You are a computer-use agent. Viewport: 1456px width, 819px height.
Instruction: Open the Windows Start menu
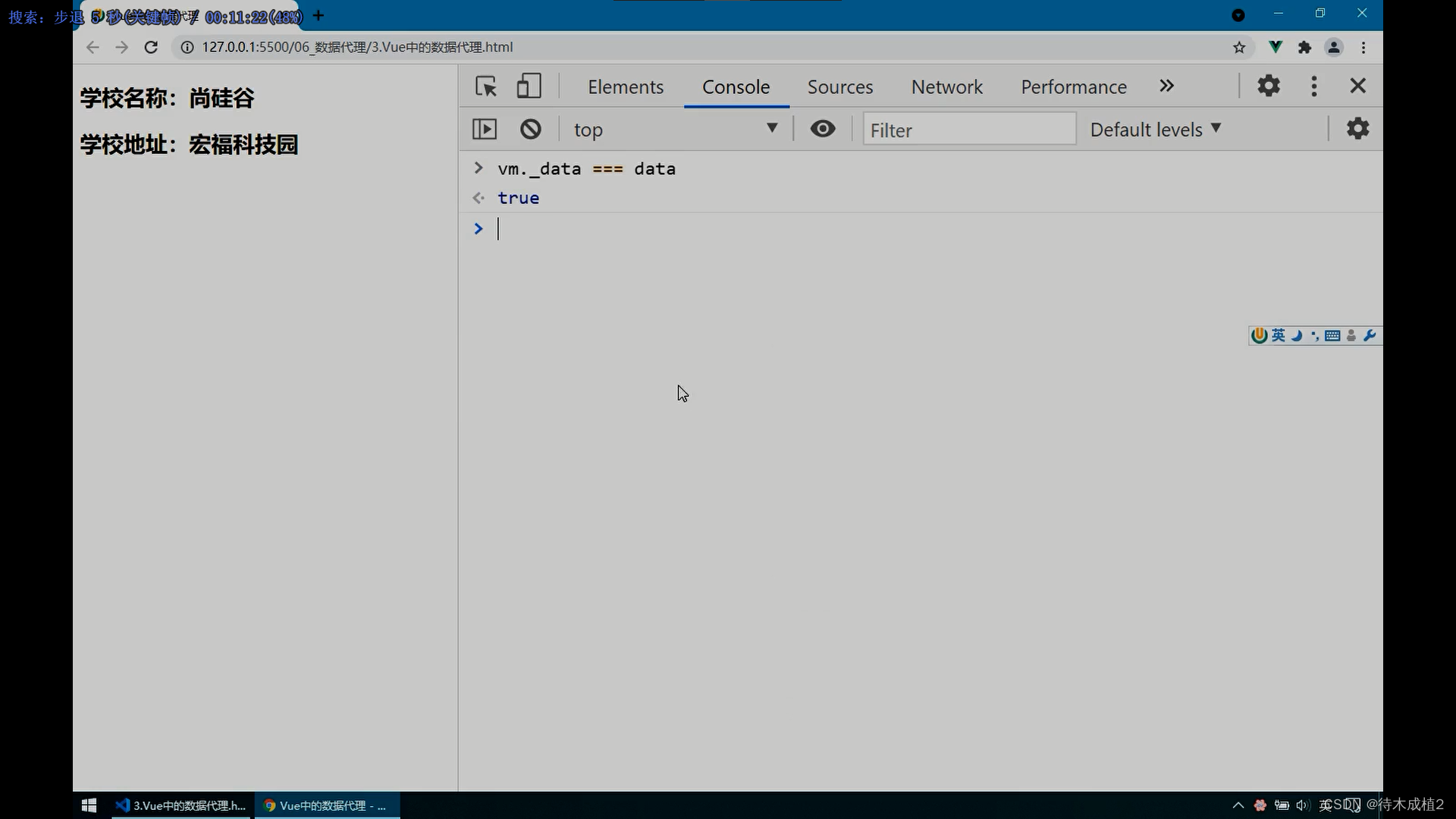pyautogui.click(x=89, y=805)
